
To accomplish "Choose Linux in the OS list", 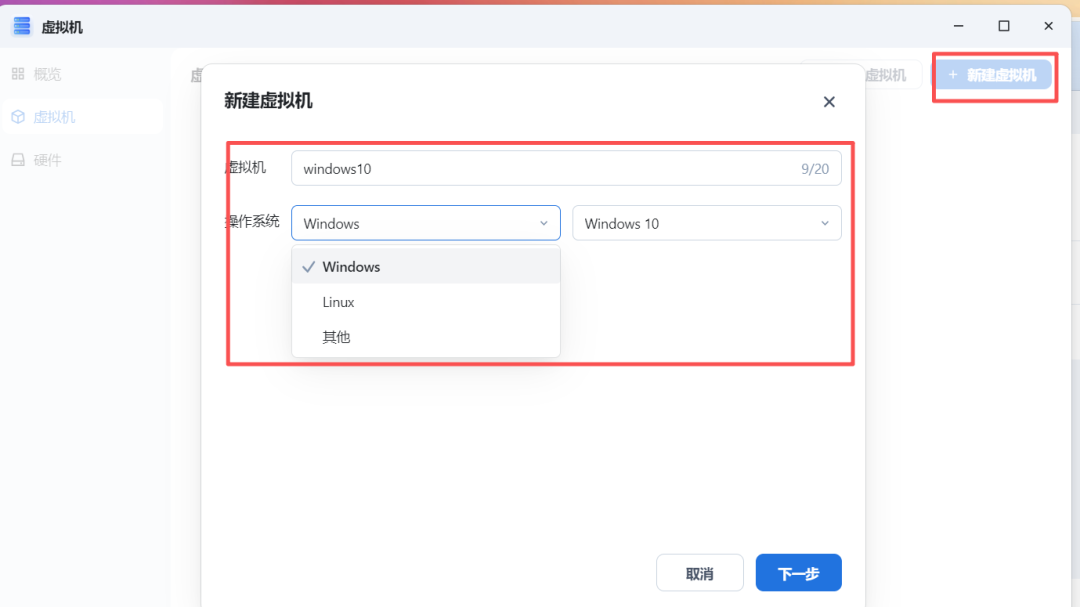I will click(426, 302).
